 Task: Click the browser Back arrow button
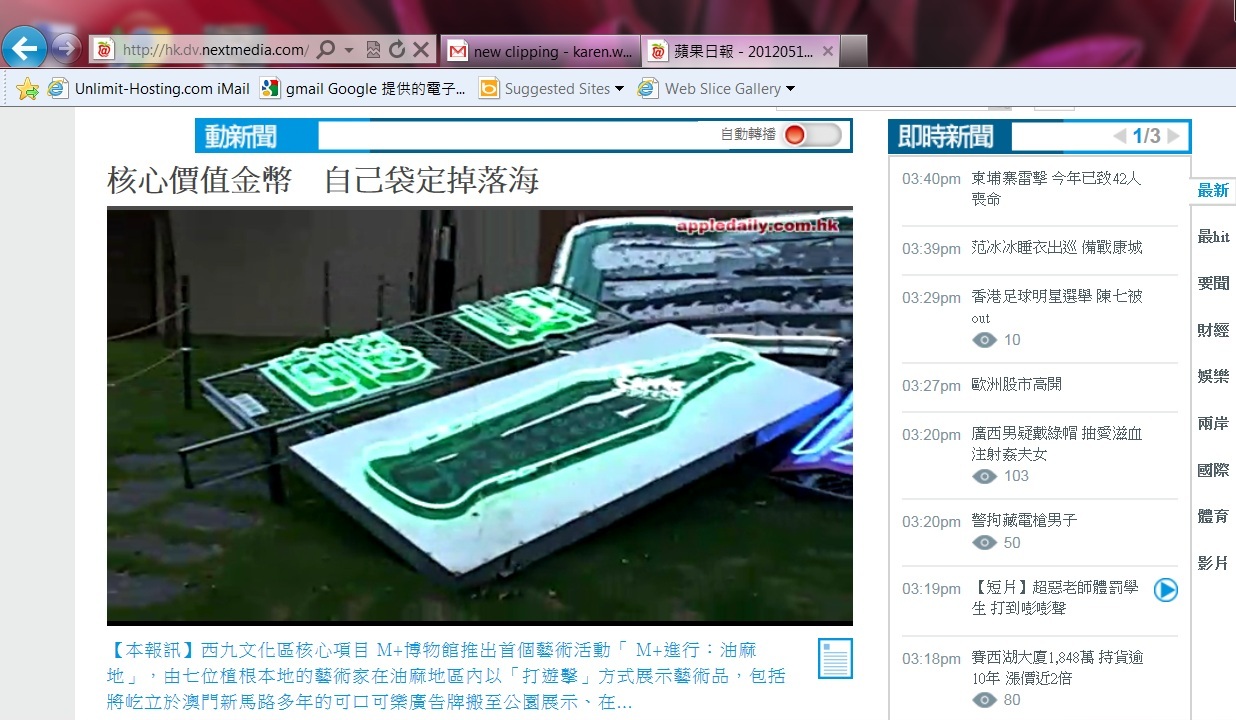tap(25, 48)
